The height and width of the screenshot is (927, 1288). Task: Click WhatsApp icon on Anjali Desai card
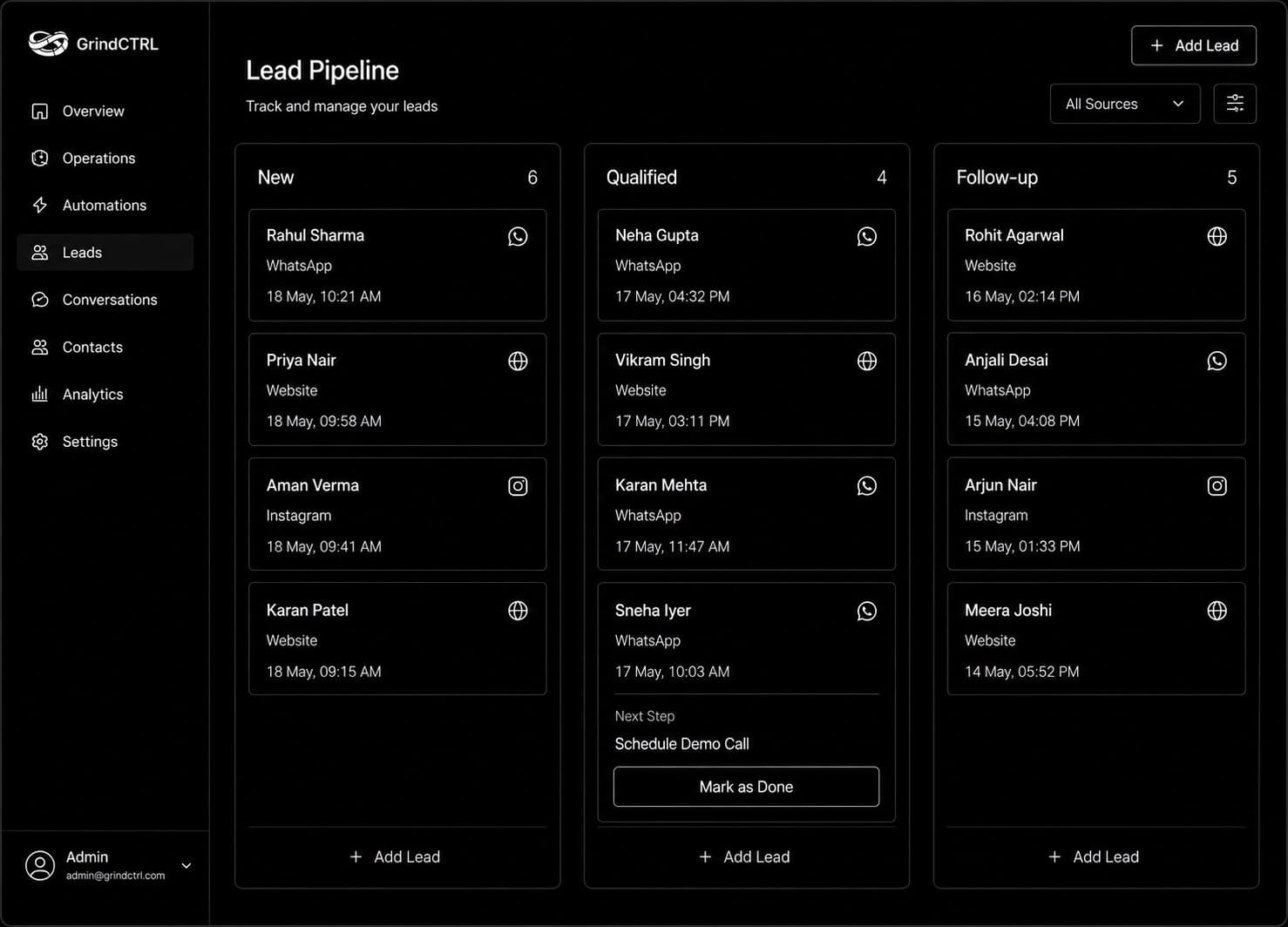1217,361
